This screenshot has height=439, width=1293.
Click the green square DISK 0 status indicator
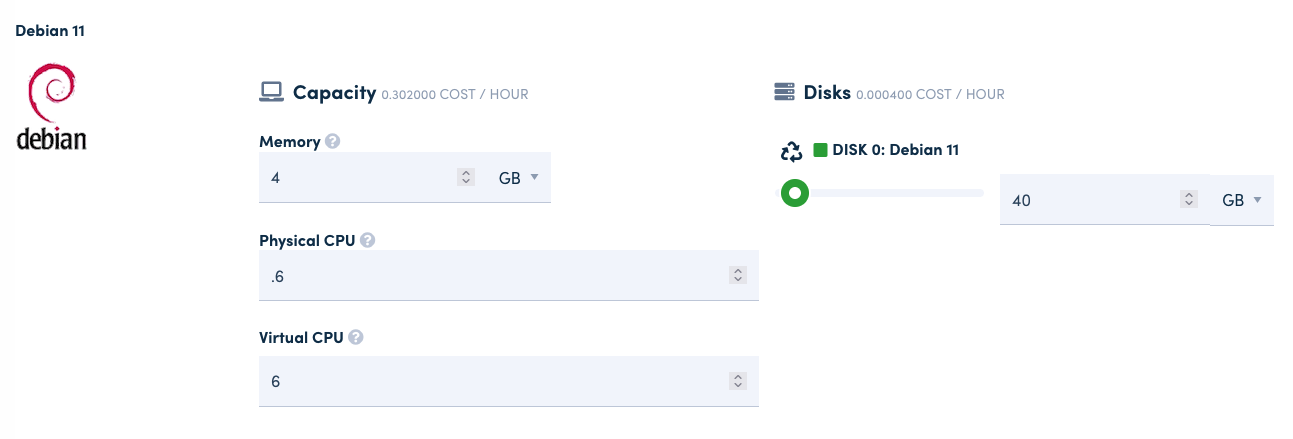[820, 150]
